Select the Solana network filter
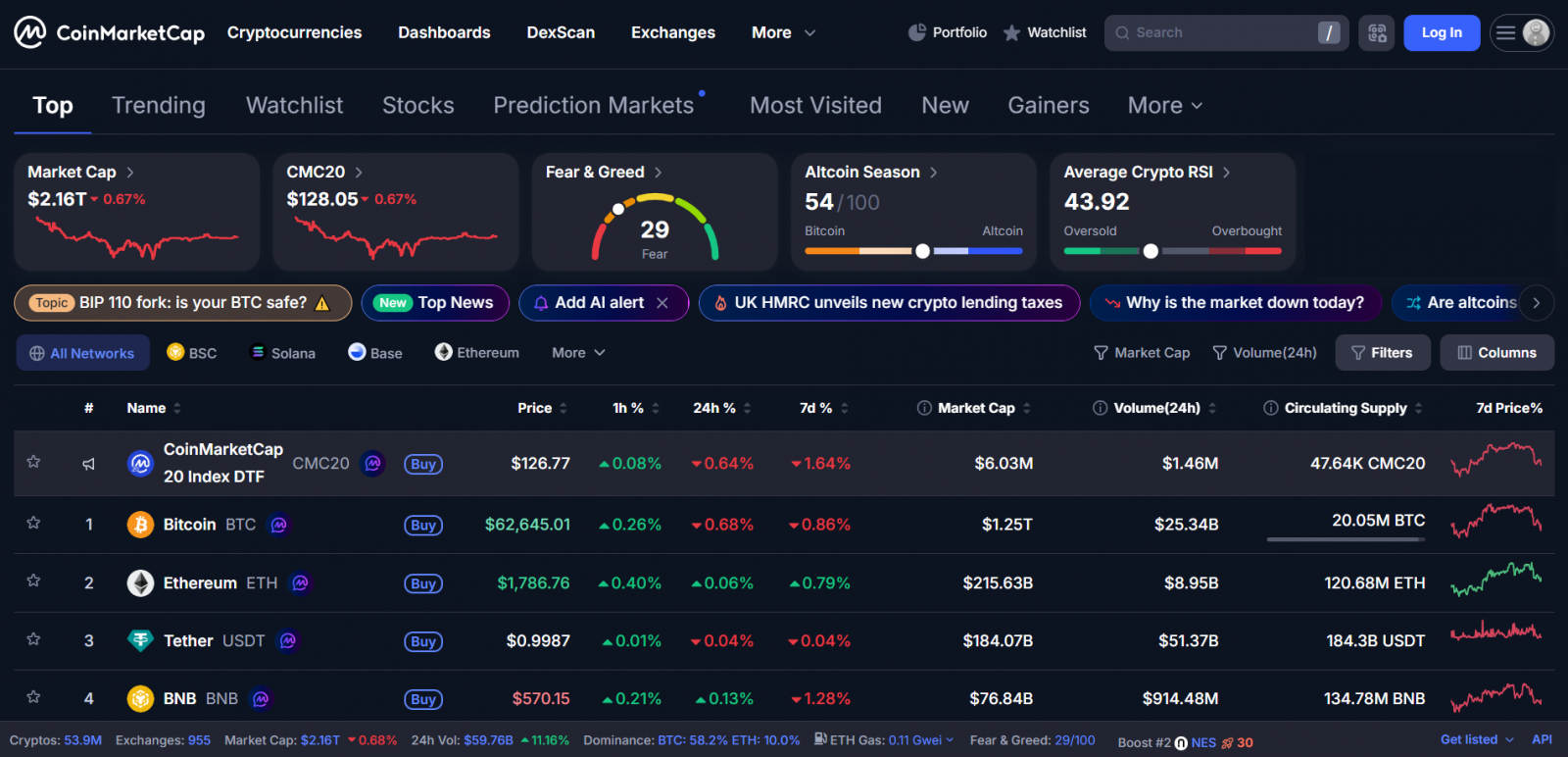 click(x=283, y=353)
